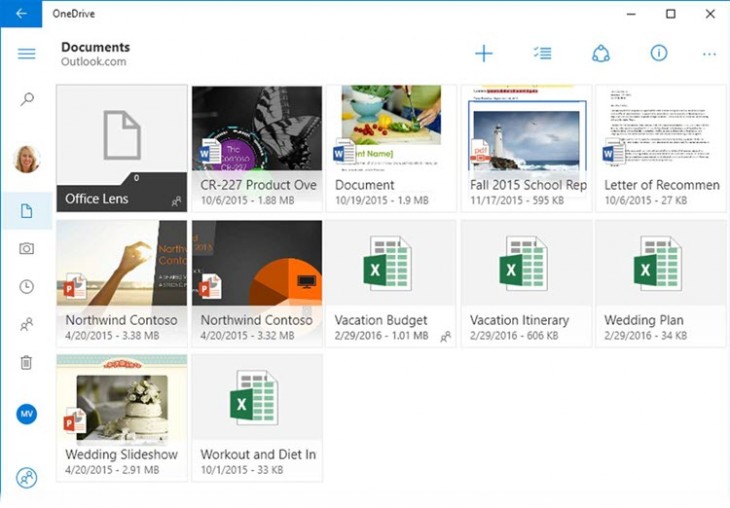
Task: Select the MV account badge
Action: click(27, 414)
